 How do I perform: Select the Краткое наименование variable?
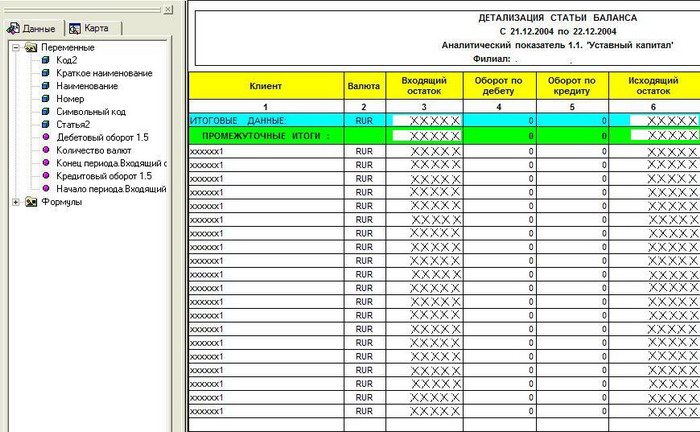(x=104, y=73)
